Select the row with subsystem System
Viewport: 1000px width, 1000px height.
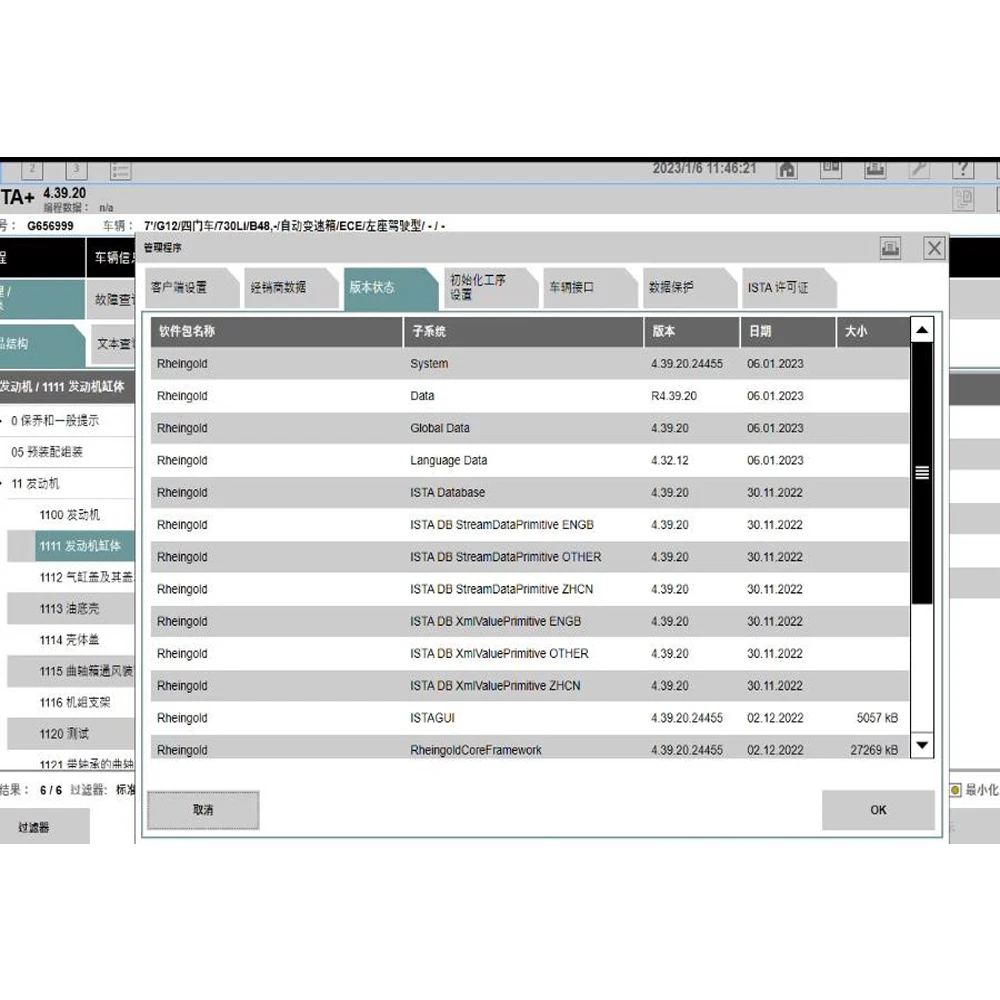pos(530,364)
